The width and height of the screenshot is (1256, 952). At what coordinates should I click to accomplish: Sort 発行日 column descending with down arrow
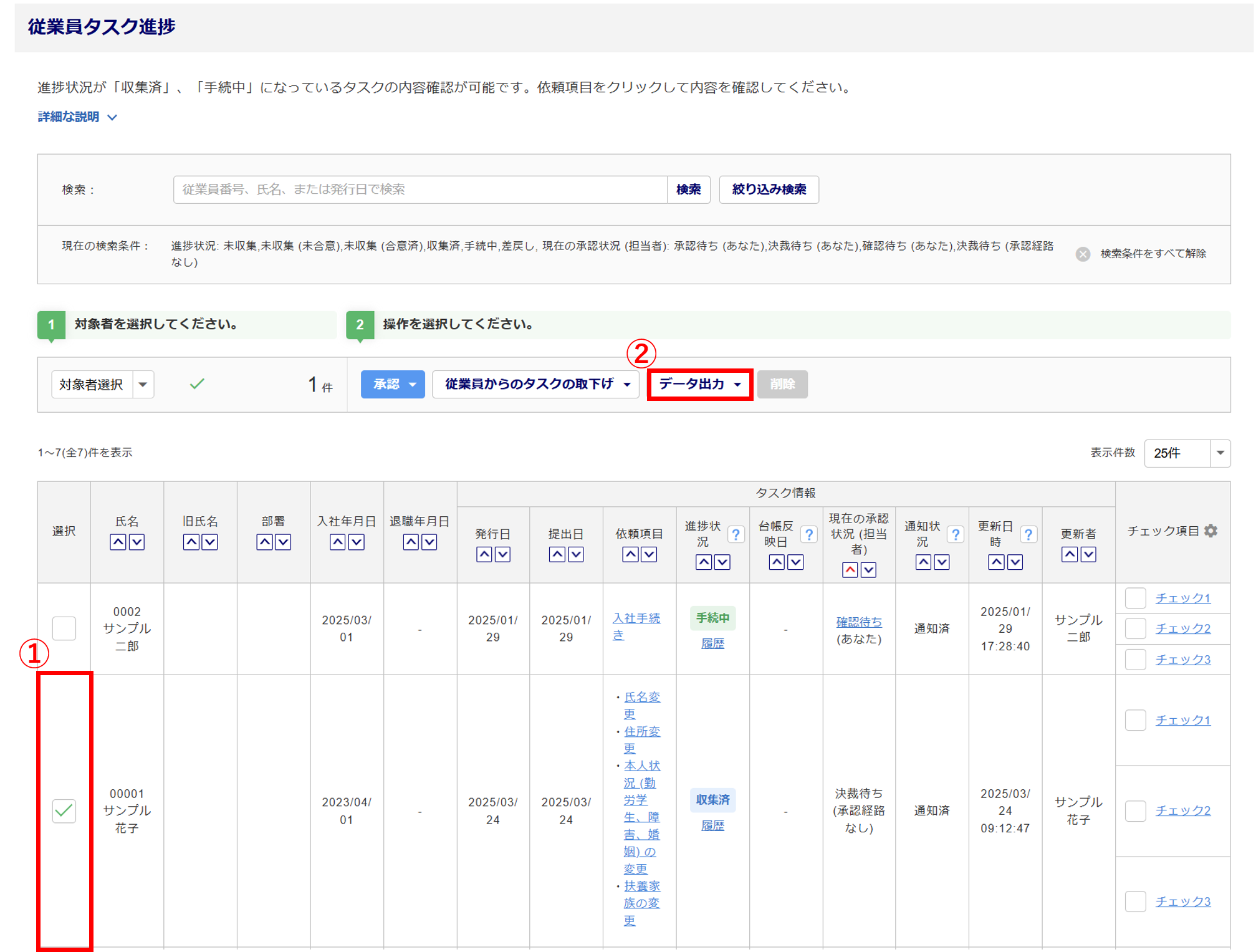coord(503,554)
